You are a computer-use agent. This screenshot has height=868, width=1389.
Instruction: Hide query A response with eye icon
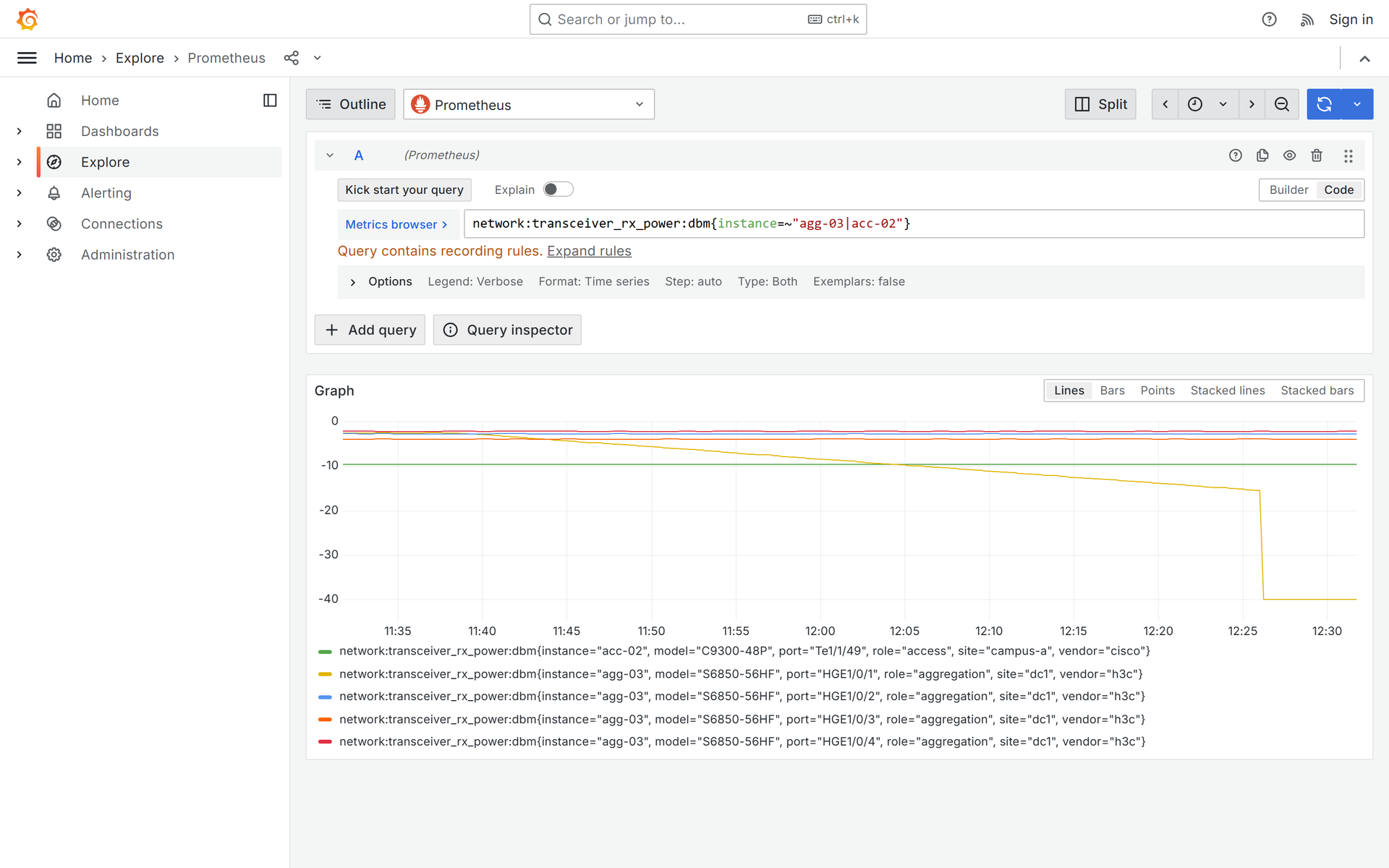coord(1289,156)
